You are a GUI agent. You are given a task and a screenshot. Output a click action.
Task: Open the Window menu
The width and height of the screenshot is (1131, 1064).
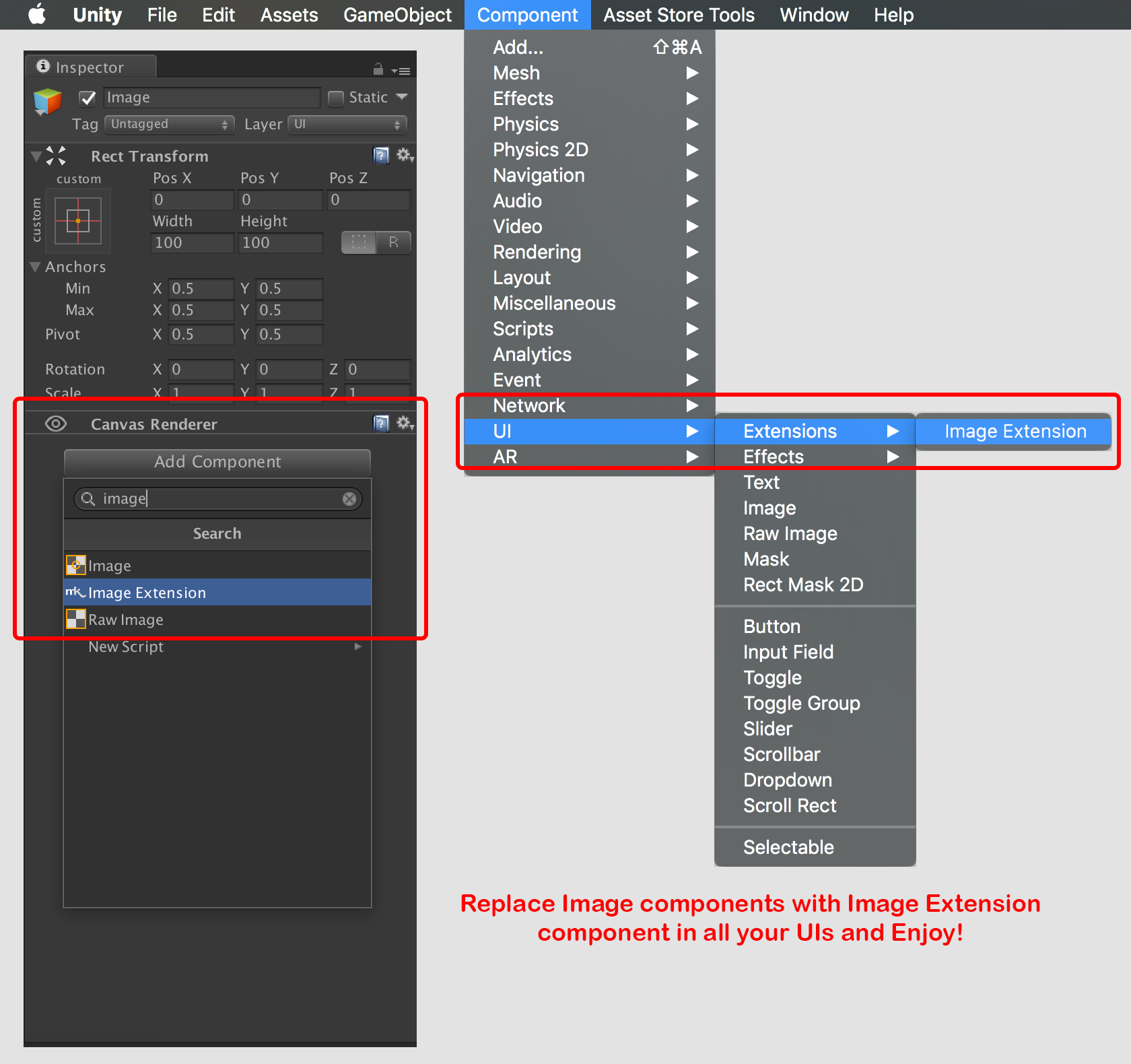(x=814, y=15)
